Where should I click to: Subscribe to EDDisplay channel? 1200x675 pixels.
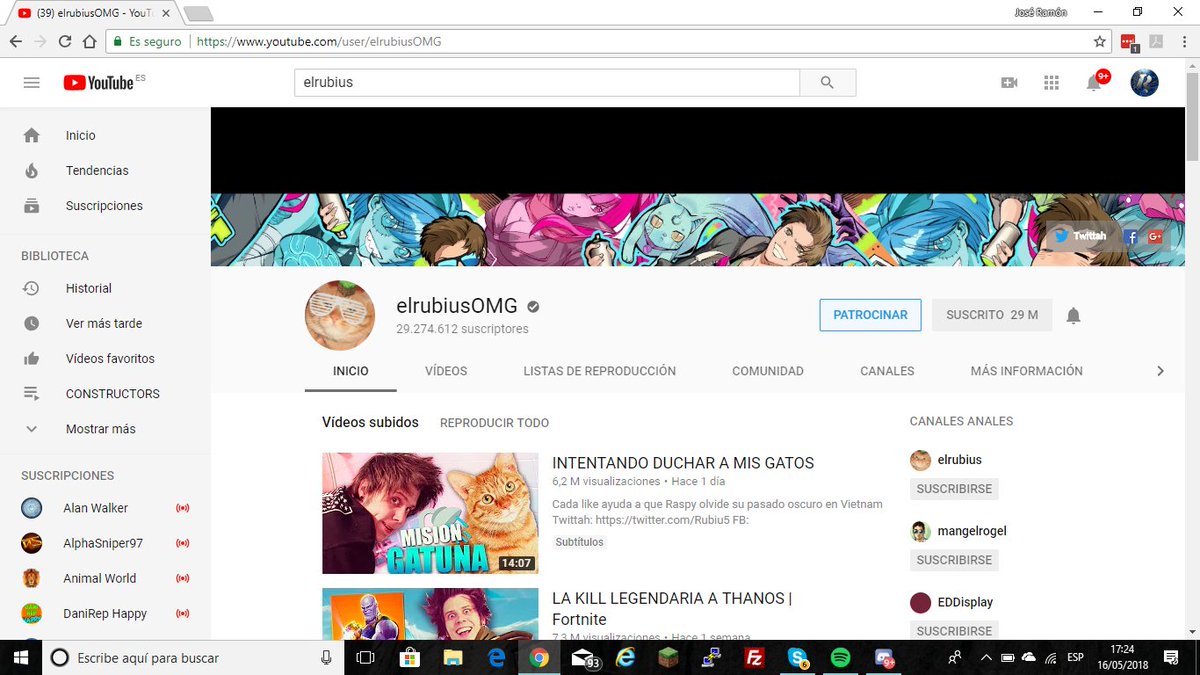pyautogui.click(x=954, y=631)
